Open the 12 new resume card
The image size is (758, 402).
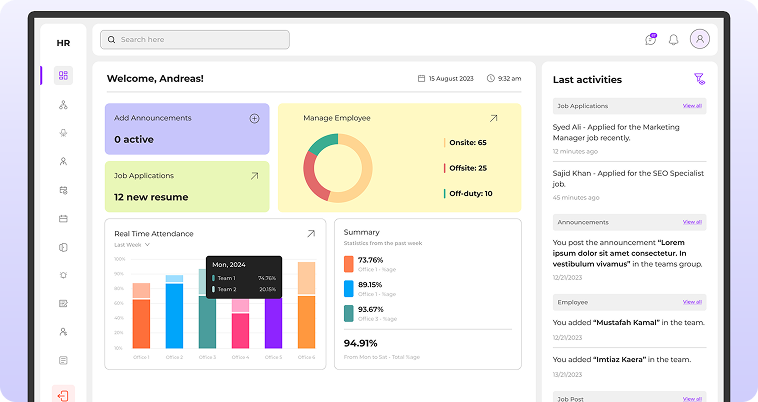tap(187, 187)
